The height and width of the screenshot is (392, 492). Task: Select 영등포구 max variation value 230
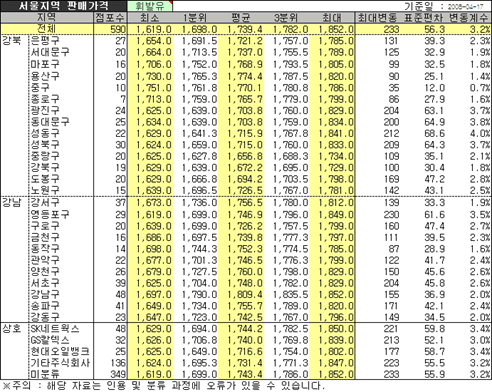coord(391,215)
